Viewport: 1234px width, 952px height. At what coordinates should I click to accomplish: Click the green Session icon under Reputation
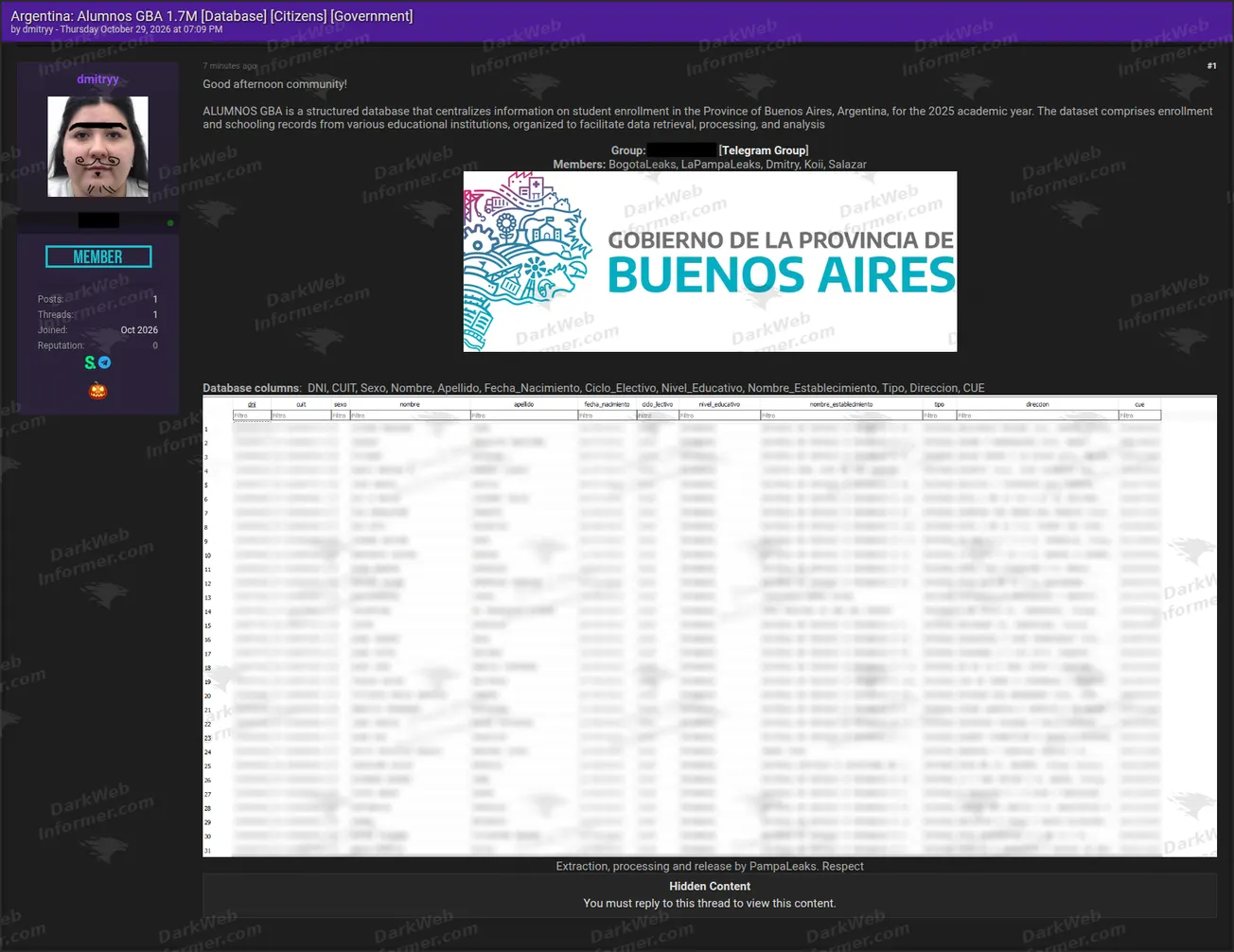pos(90,362)
